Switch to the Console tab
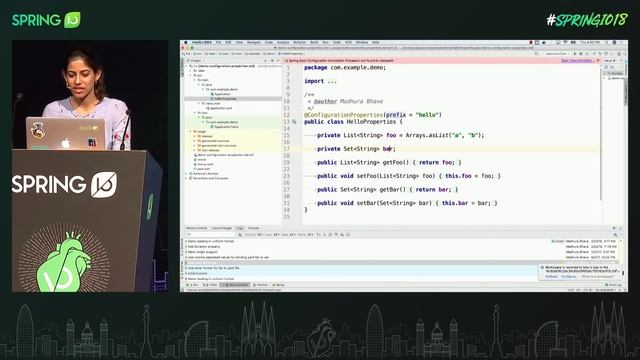This screenshot has width=640, height=360. (x=254, y=228)
